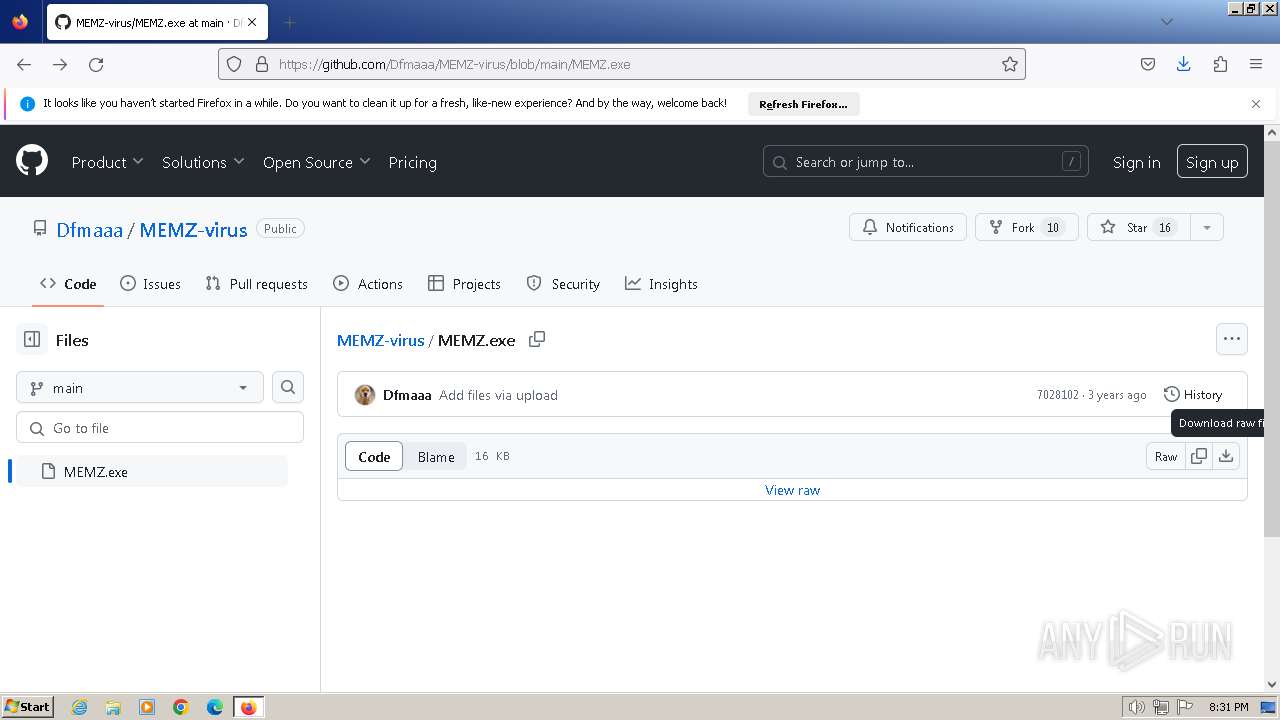The width and height of the screenshot is (1280, 720).
Task: Click the Go to file input
Action: click(160, 427)
